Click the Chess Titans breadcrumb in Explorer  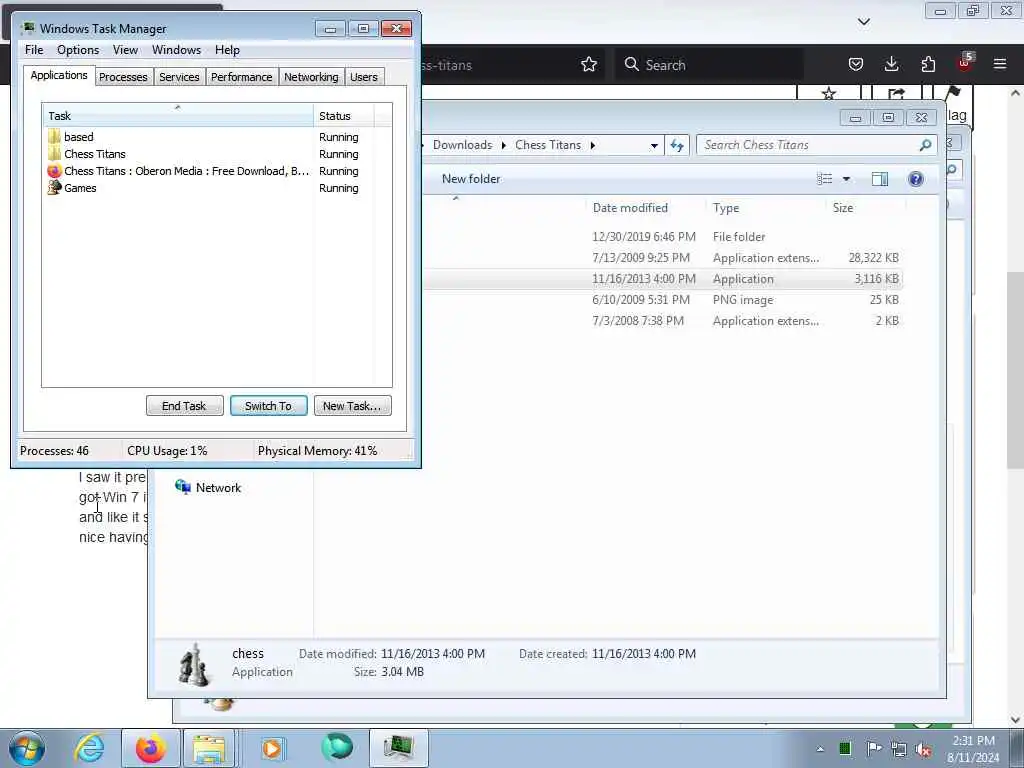point(548,145)
